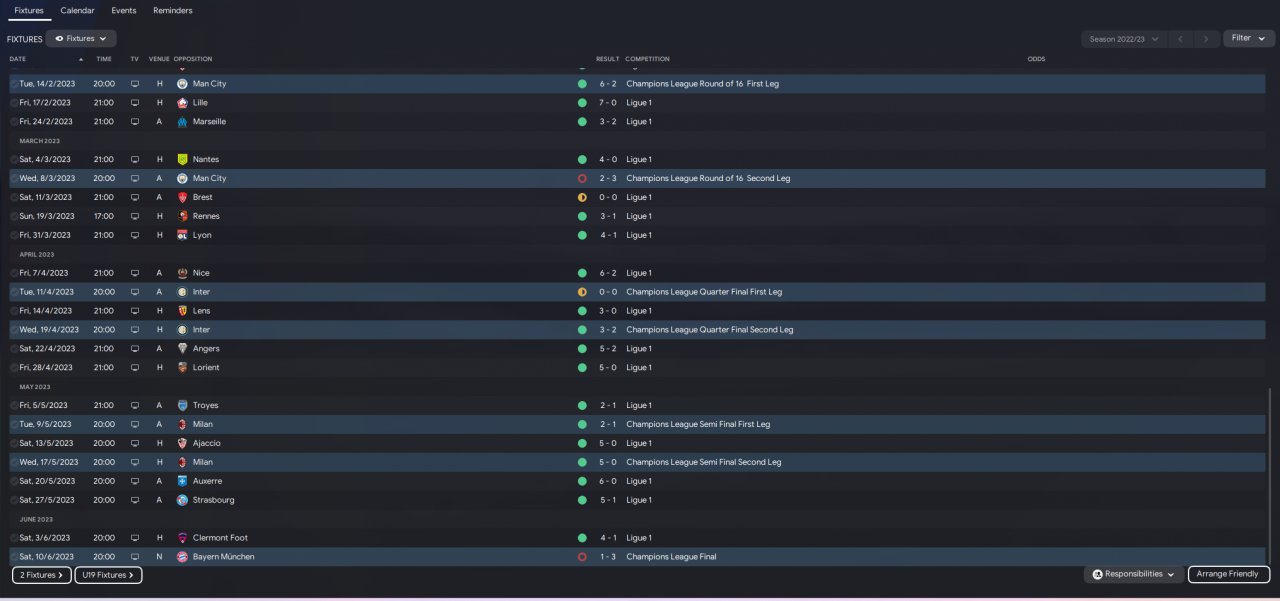Click the TV icon for the Lille match
Image resolution: width=1280 pixels, height=601 pixels.
[x=135, y=103]
